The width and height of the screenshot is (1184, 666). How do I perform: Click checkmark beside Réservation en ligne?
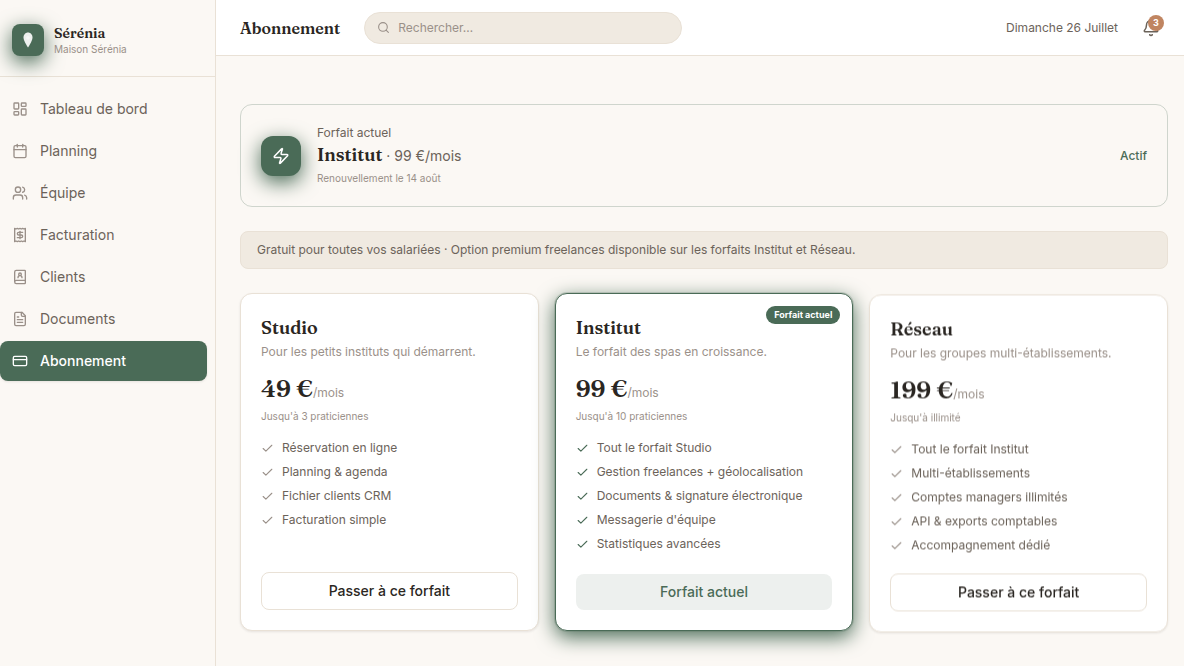[x=267, y=448]
